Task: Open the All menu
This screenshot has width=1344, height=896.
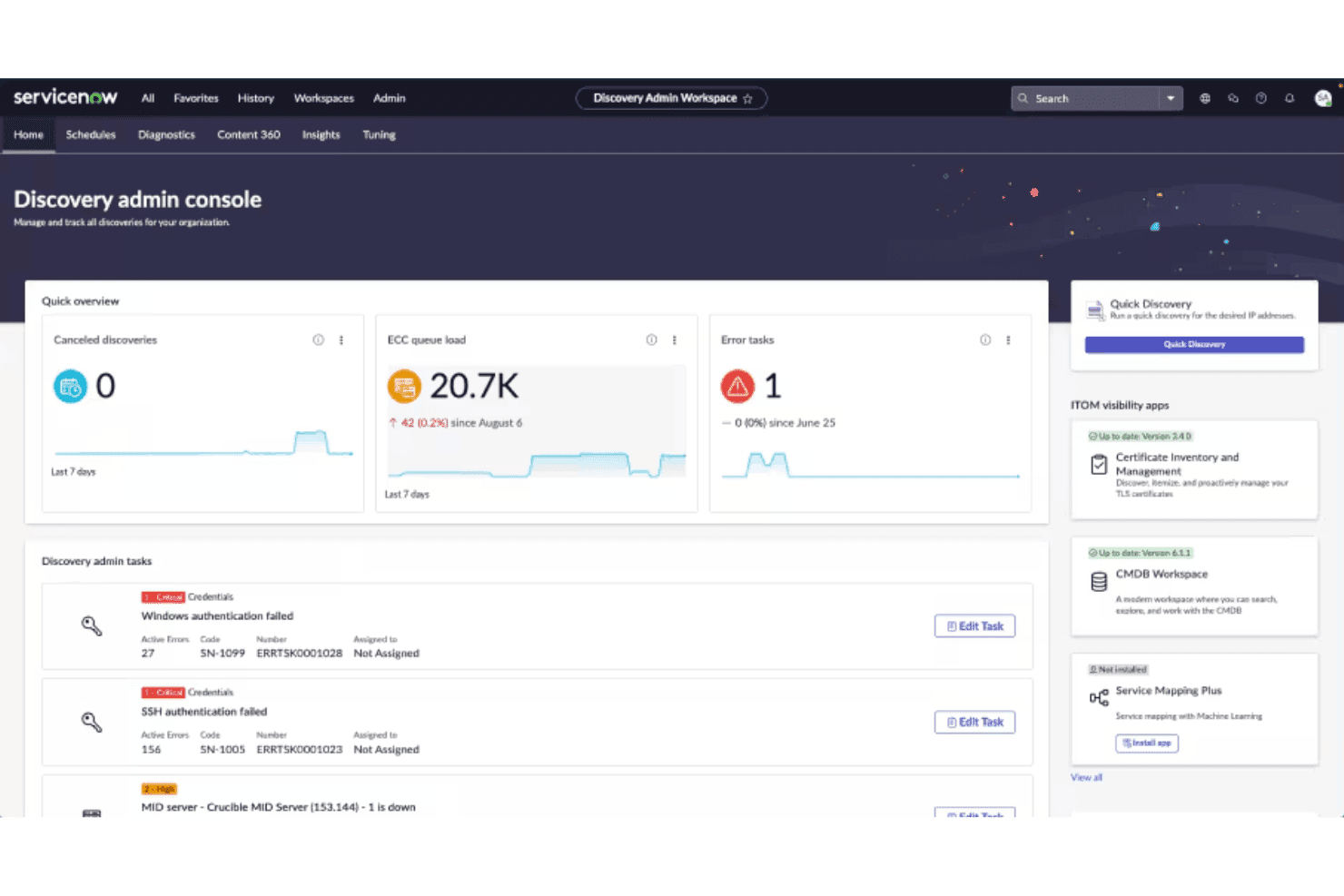Action: (x=148, y=98)
